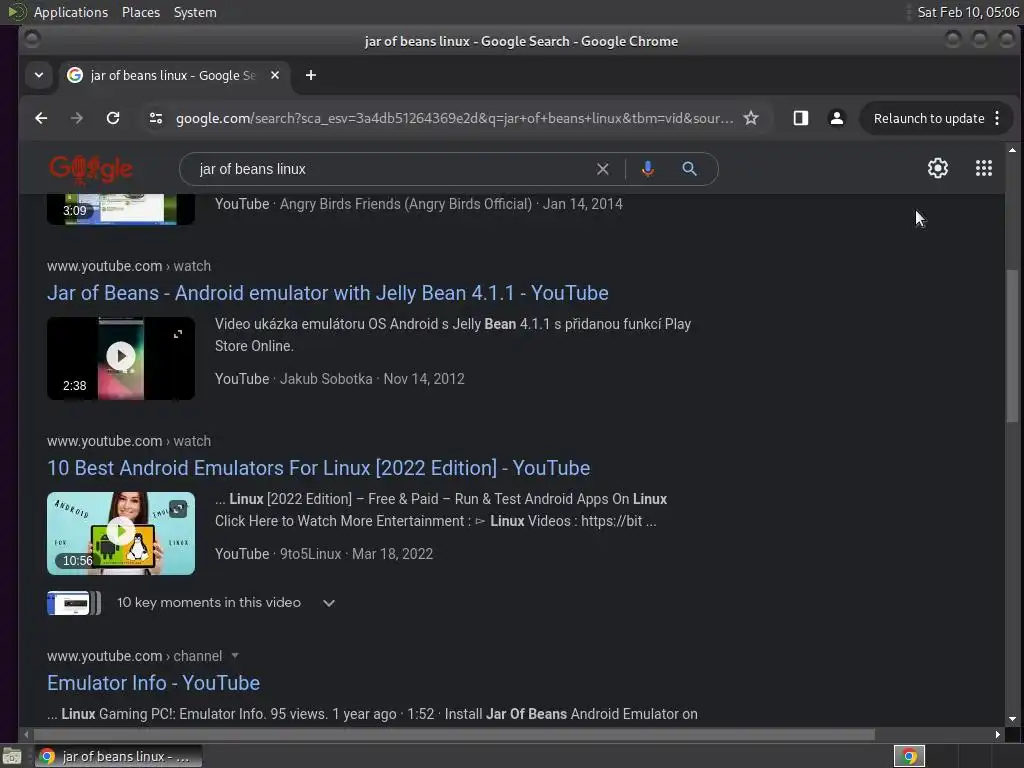
Task: Open Google quick settings gear
Action: [938, 168]
